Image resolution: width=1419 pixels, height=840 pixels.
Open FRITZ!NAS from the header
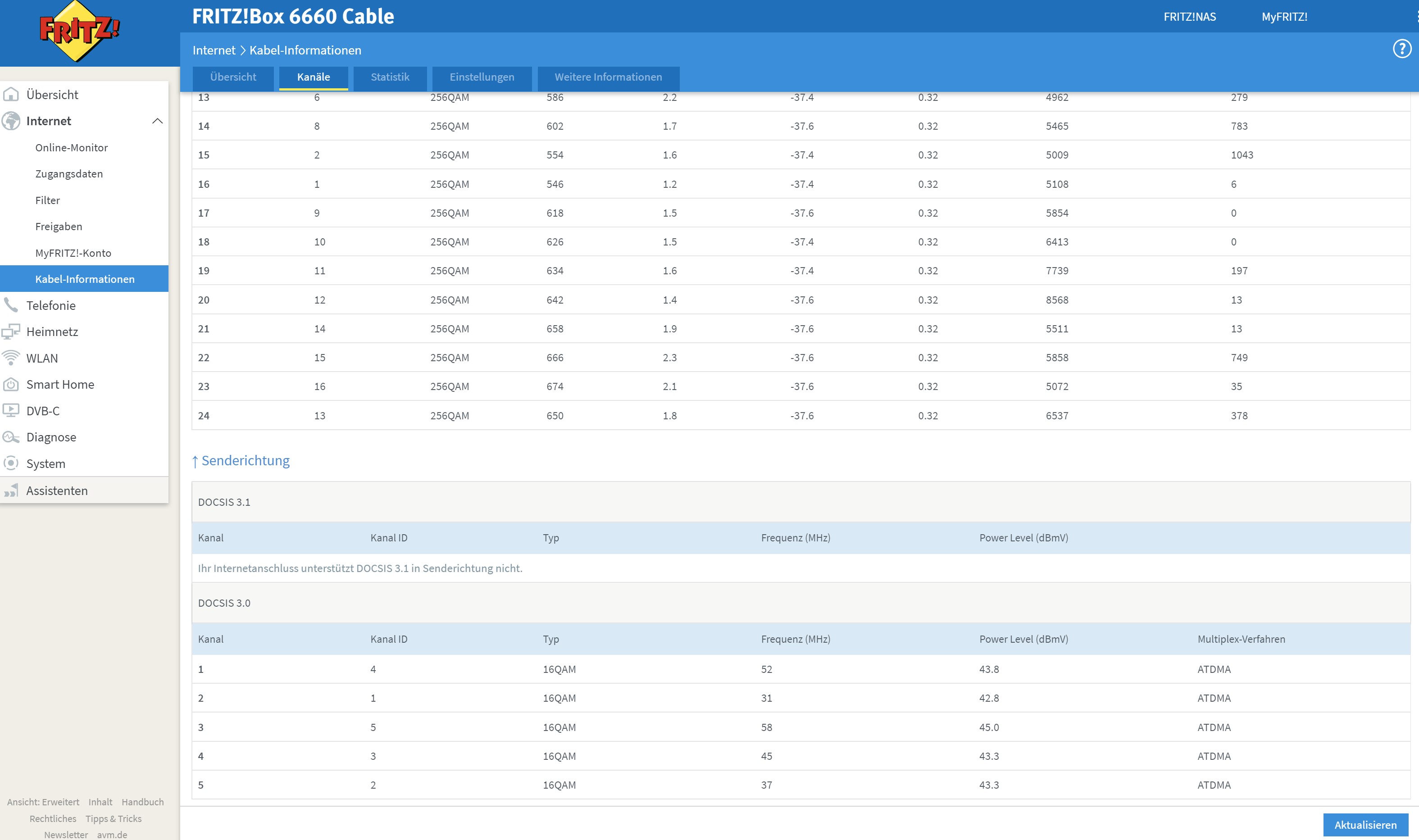point(1189,17)
